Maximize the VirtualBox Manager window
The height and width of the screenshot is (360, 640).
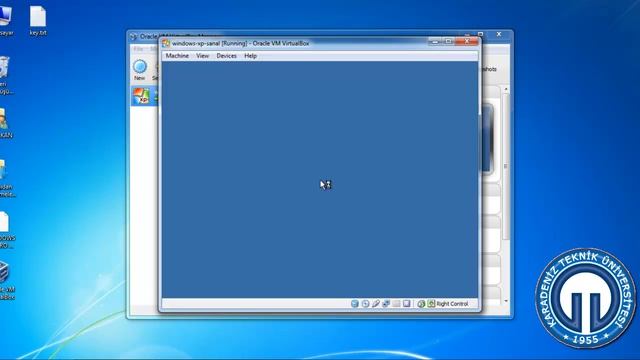pyautogui.click(x=481, y=34)
